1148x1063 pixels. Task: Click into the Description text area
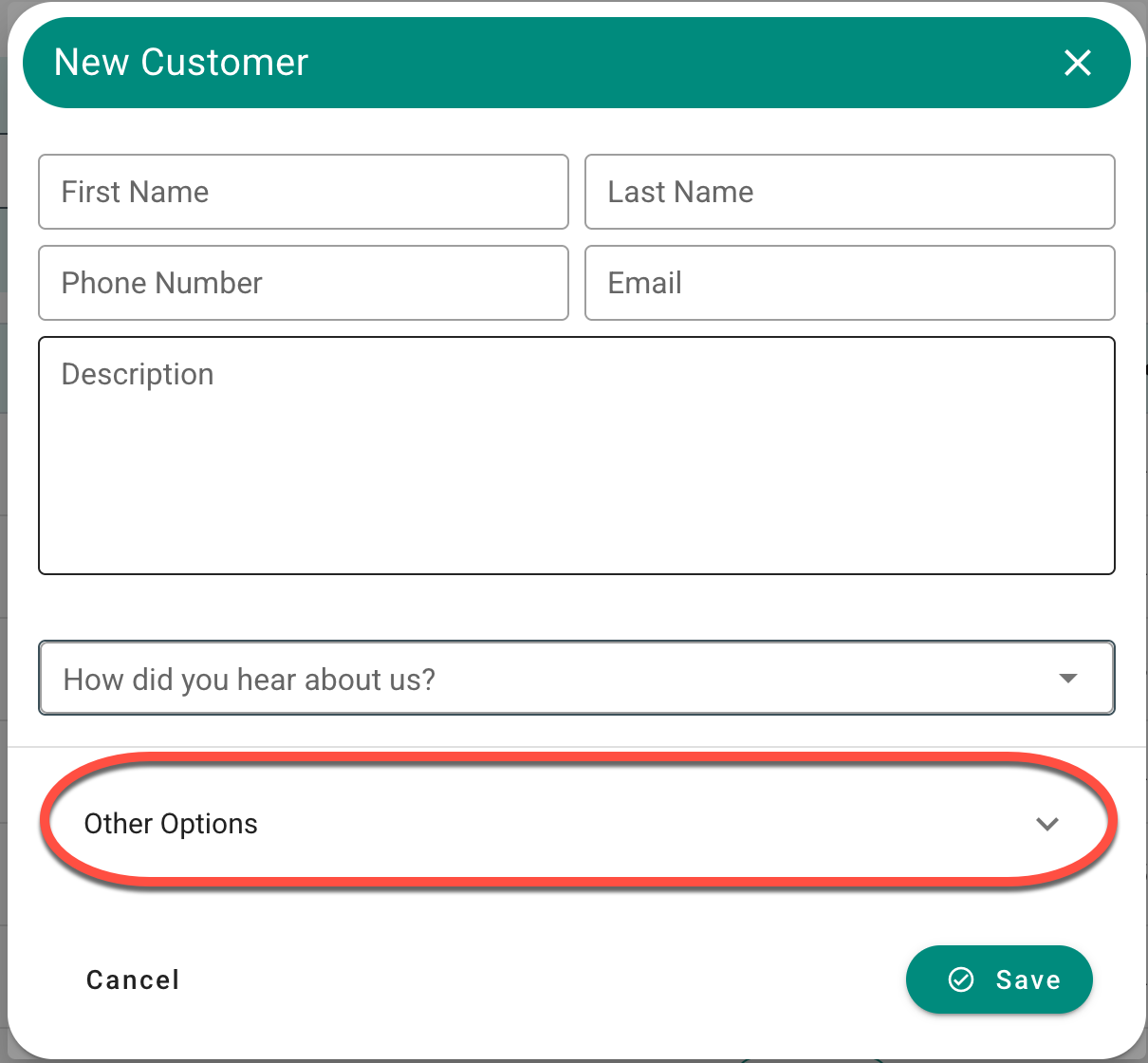click(577, 456)
